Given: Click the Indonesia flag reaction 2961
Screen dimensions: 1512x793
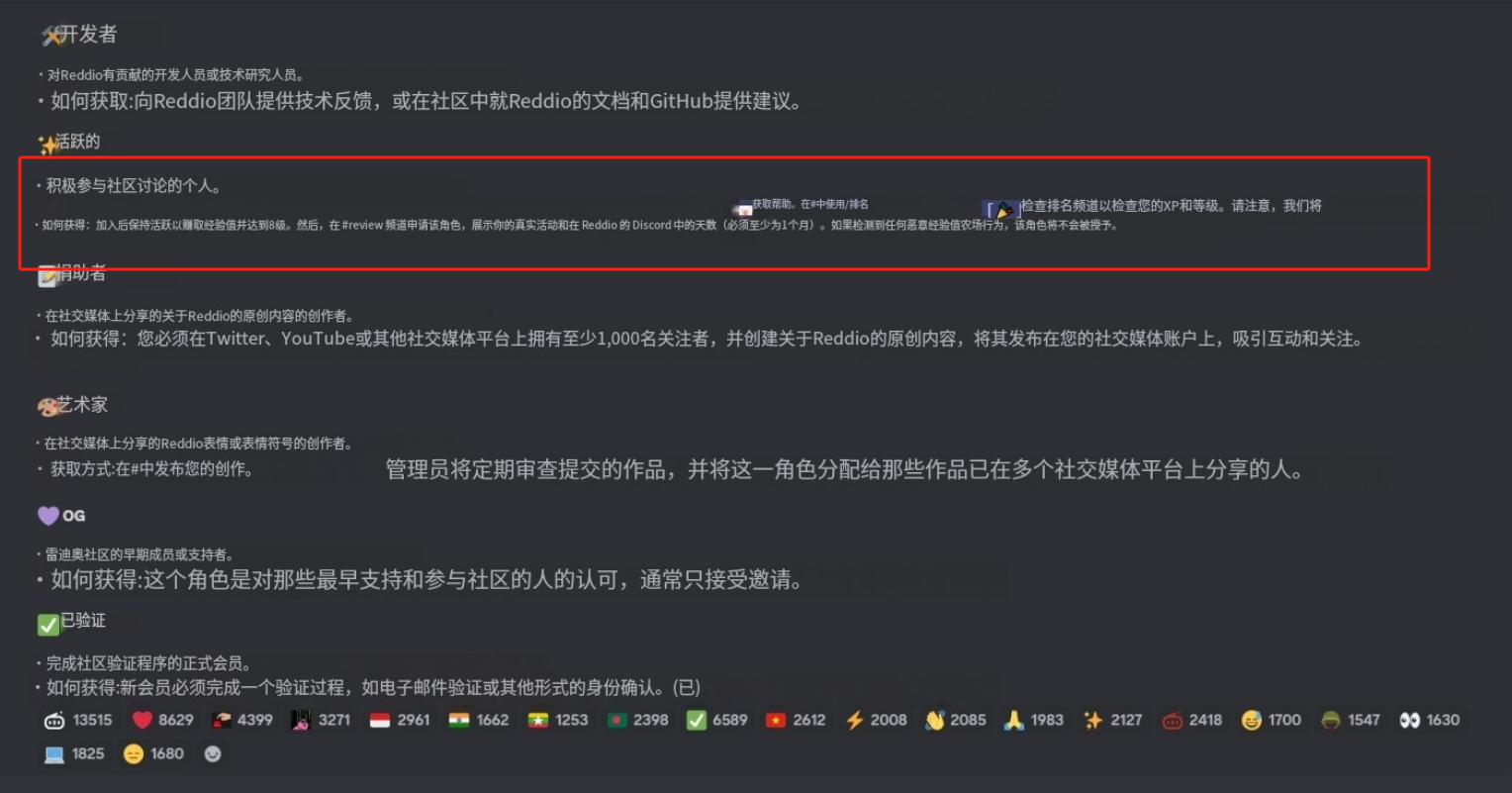Looking at the screenshot, I should (400, 721).
